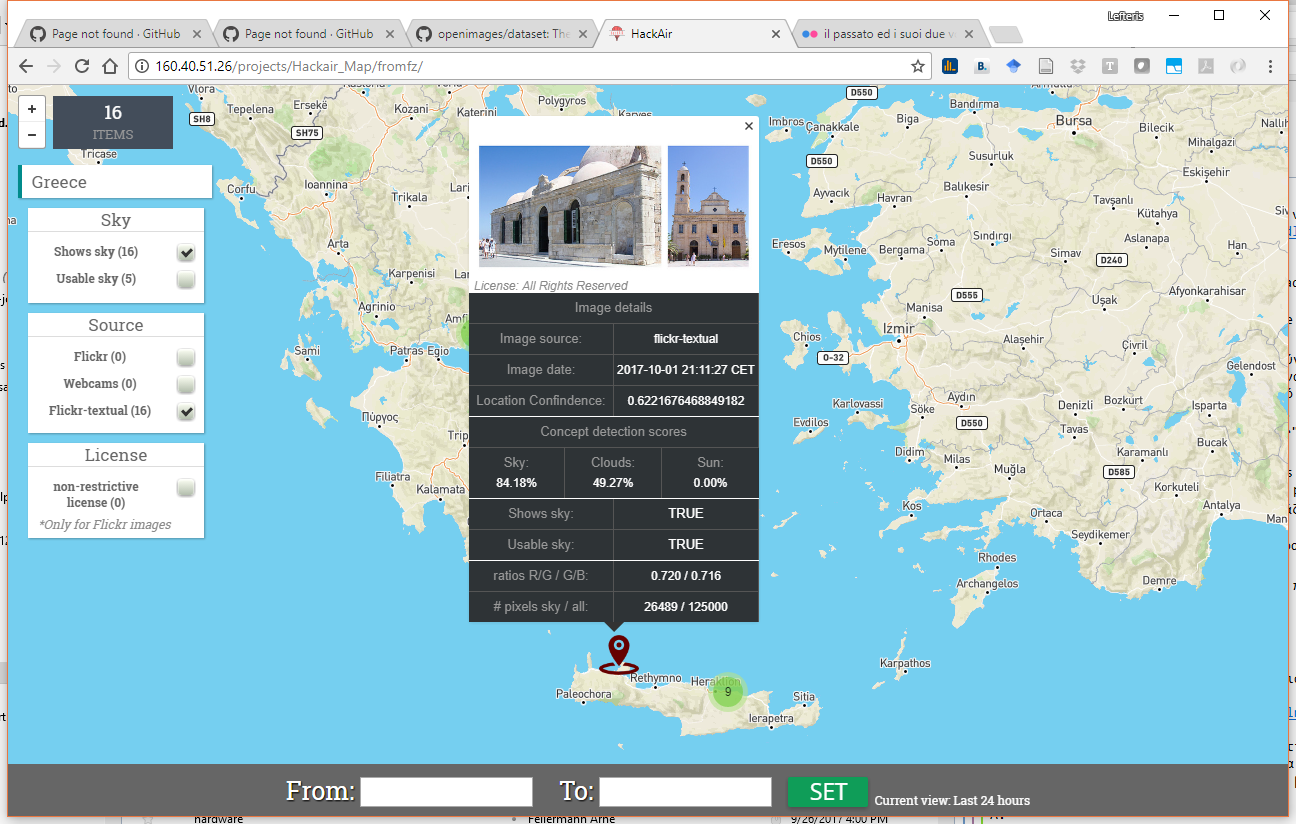Click the To date input field
Viewport: 1296px width, 824px height.
(x=685, y=792)
